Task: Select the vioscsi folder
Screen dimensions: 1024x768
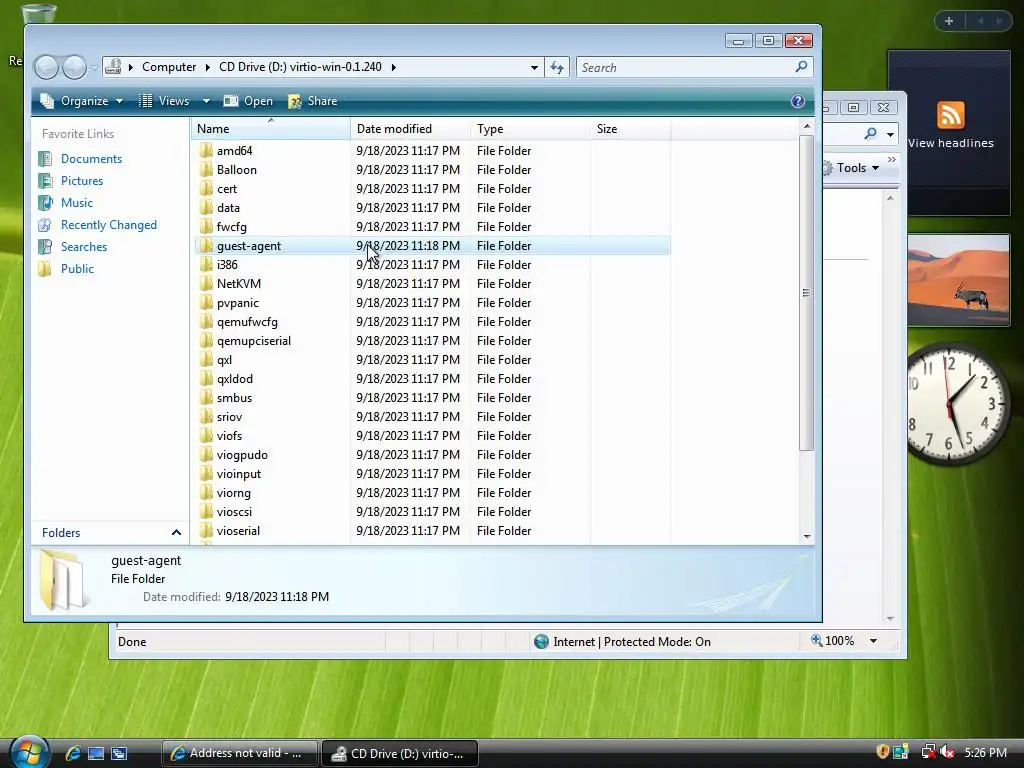Action: (234, 512)
